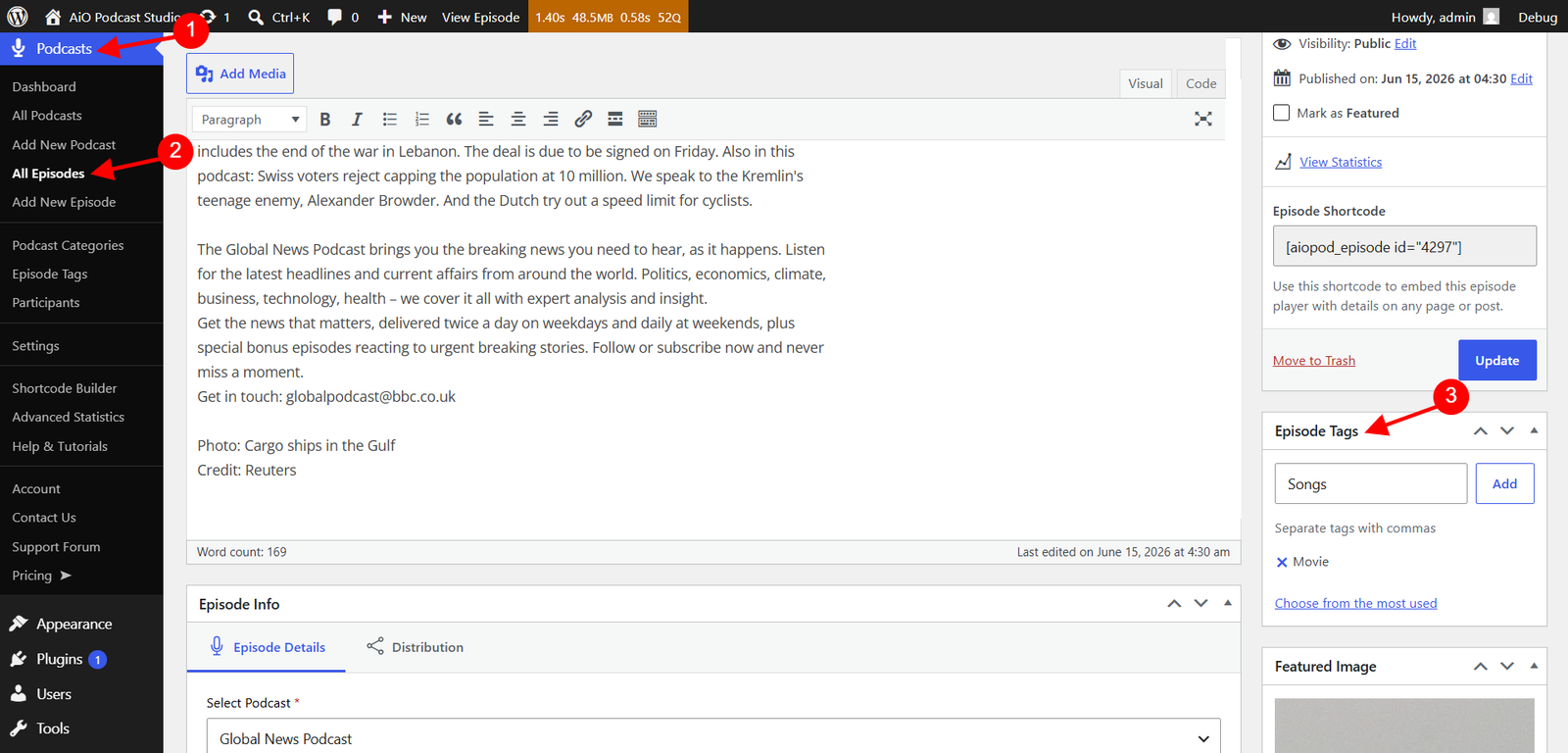The width and height of the screenshot is (1568, 753).
Task: Collapse the Featured Image panel
Action: (1534, 667)
